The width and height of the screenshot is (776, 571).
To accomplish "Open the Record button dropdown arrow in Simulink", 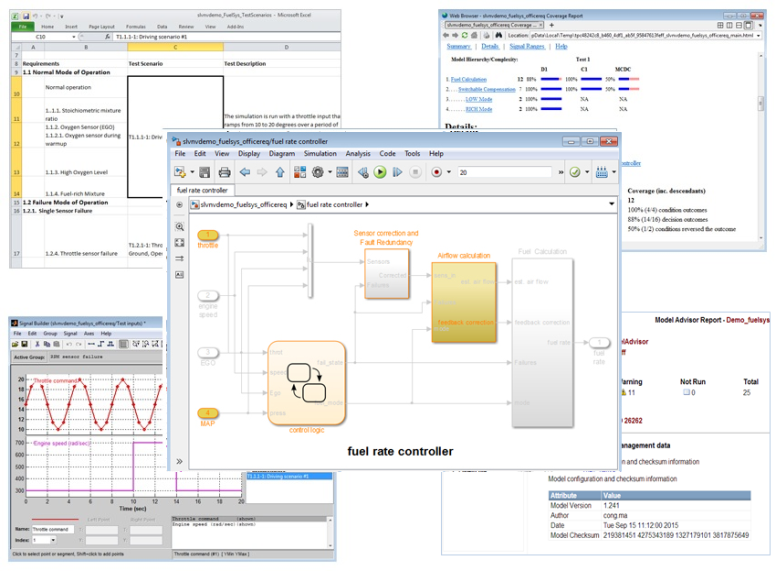I will pos(449,172).
